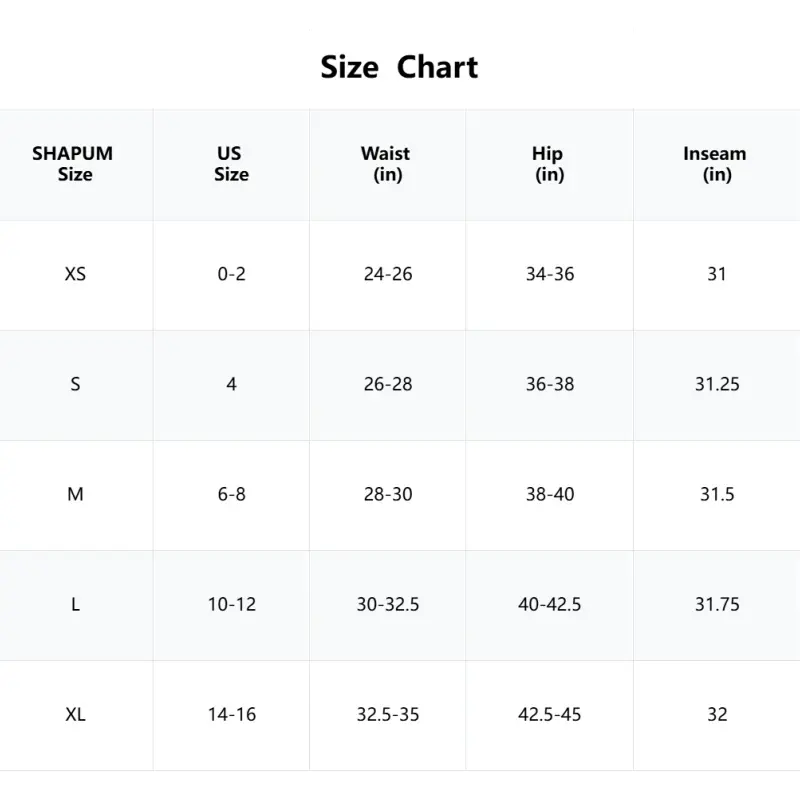Select the SHAPUM Size column header
Viewport: 800px width, 800px height.
coord(74,164)
